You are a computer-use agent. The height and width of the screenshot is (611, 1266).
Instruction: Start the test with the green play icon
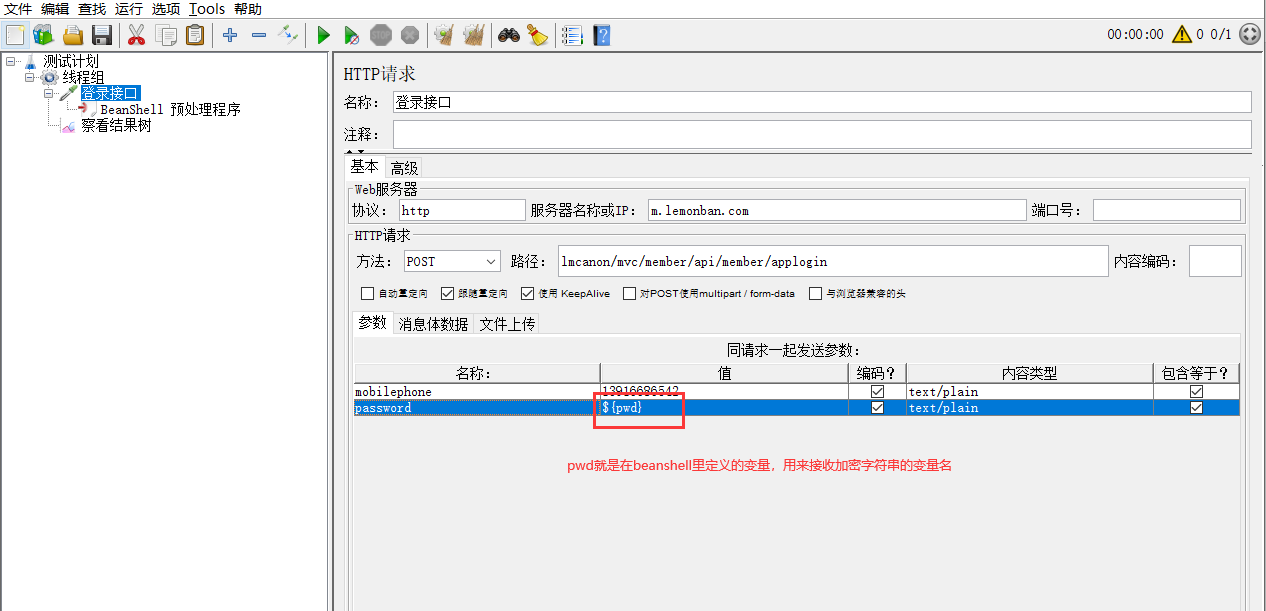click(322, 34)
